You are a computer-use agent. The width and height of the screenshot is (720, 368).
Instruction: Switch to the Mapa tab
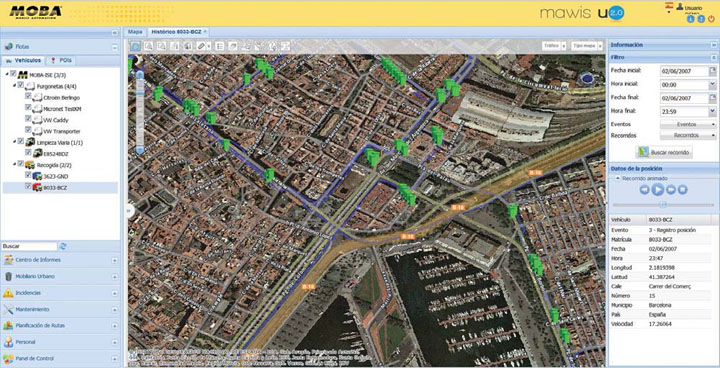tap(135, 32)
